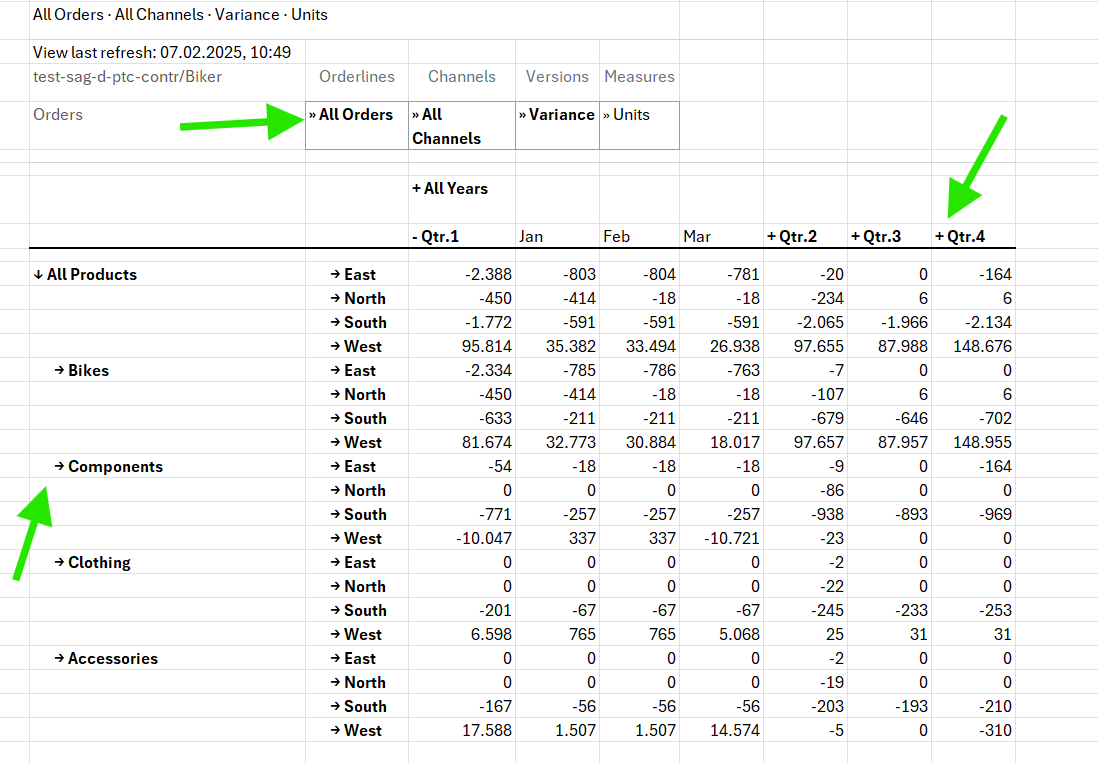Expand the All Years header
The image size is (1098, 763).
coord(450,188)
